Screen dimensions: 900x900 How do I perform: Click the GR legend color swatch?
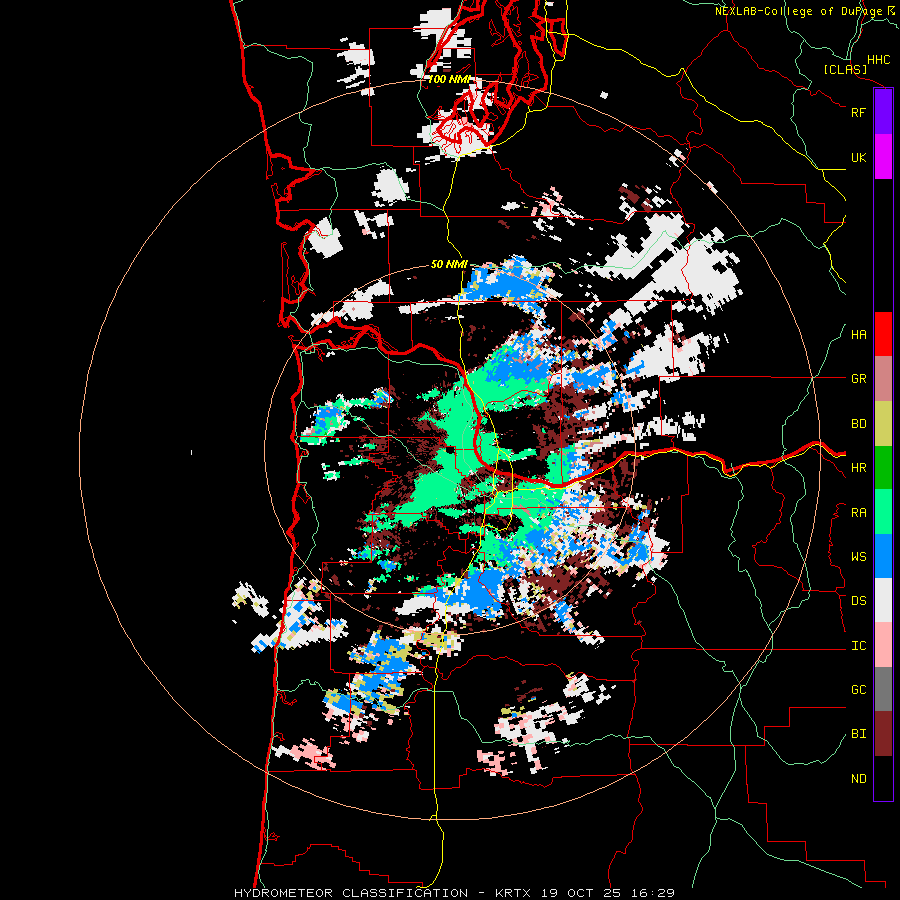coord(883,379)
